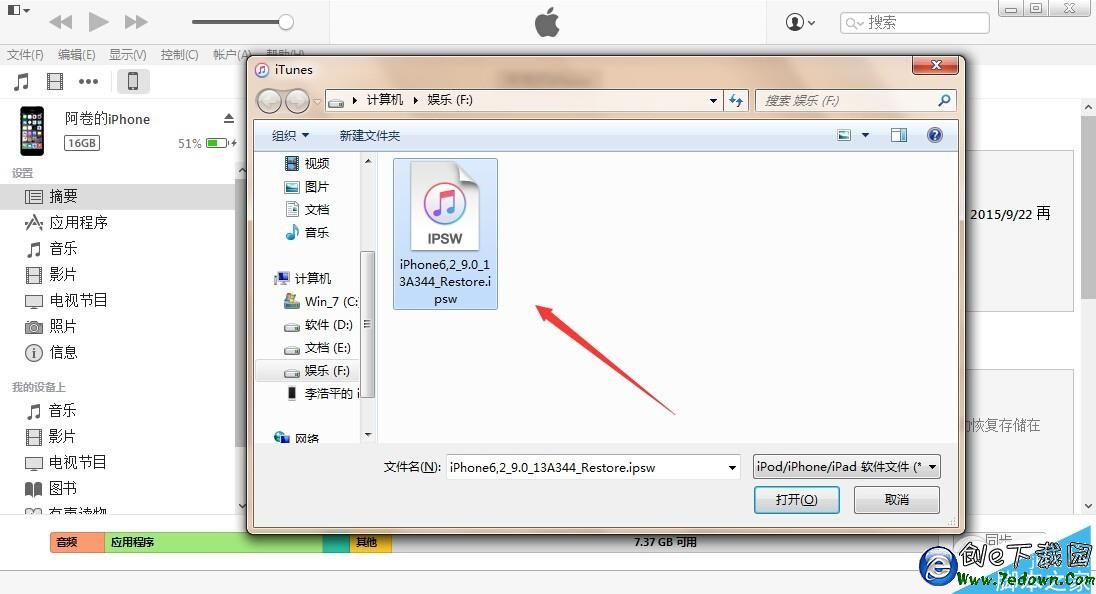
Task: Click the iTunes previous track button
Action: point(61,22)
